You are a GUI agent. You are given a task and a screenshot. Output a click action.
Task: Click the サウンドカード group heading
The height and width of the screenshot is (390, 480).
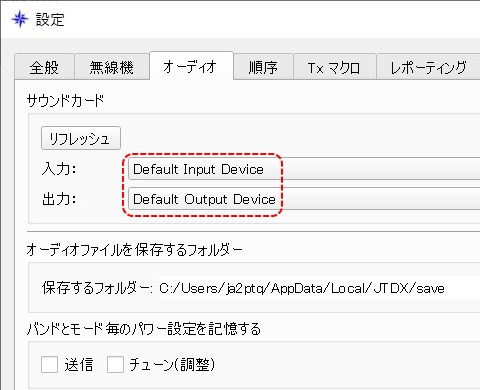click(x=66, y=100)
